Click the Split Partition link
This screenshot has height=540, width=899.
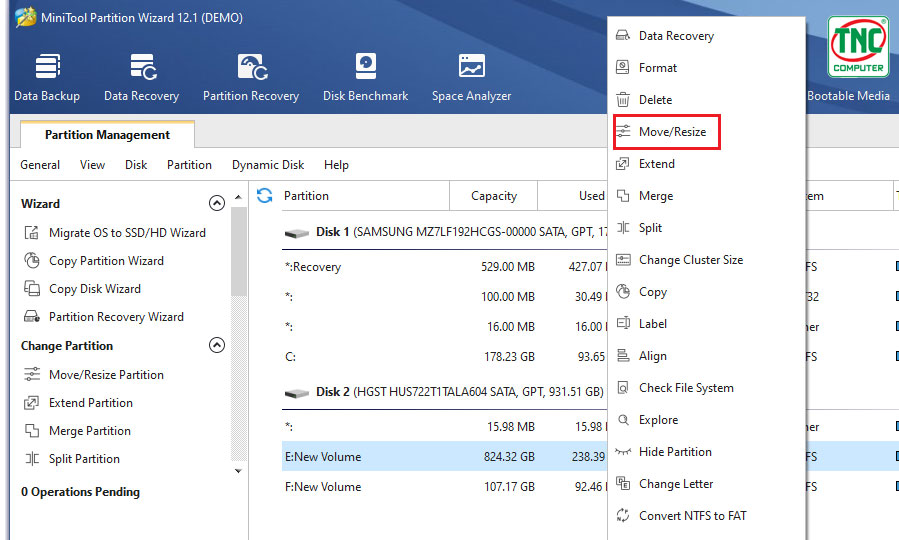point(84,459)
